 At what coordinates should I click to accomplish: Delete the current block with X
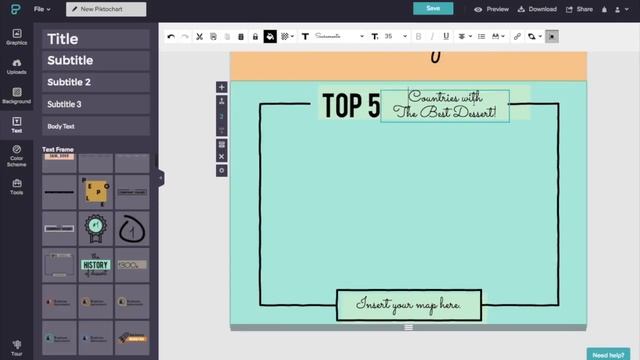point(222,156)
